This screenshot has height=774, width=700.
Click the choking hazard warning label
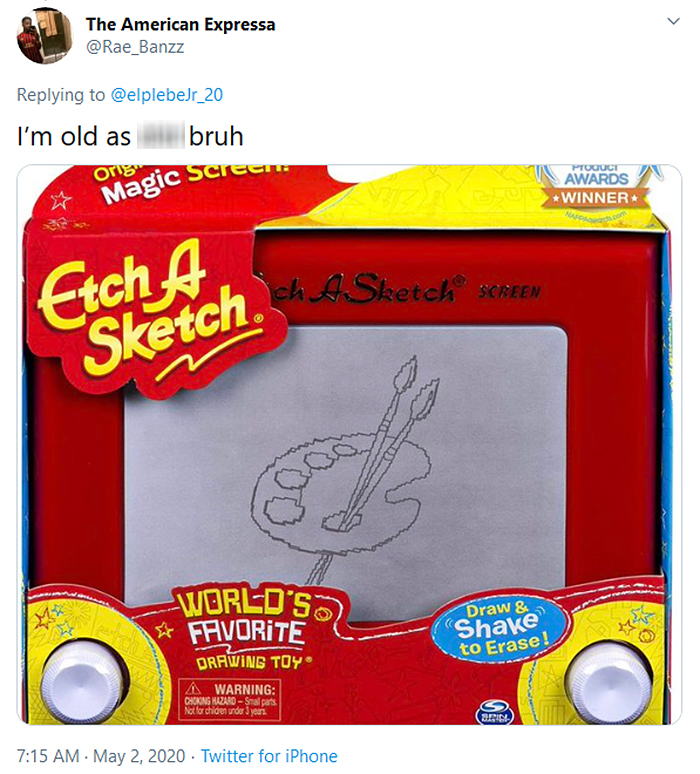[230, 699]
